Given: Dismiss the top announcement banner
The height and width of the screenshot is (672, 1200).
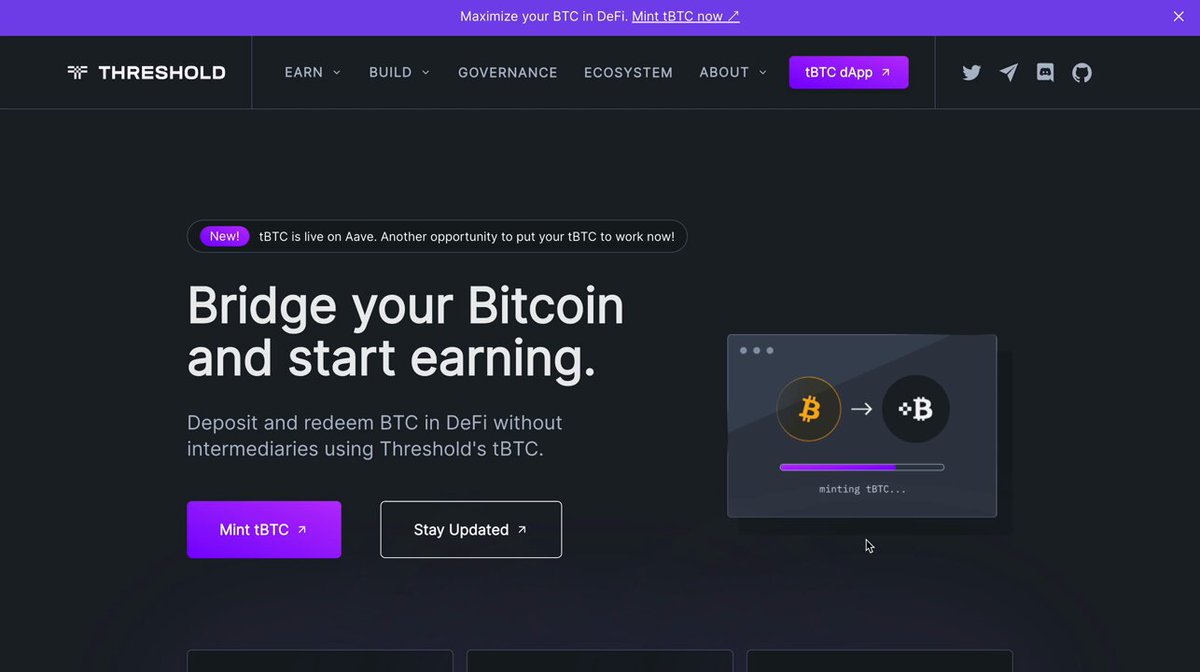Looking at the screenshot, I should [x=1178, y=17].
